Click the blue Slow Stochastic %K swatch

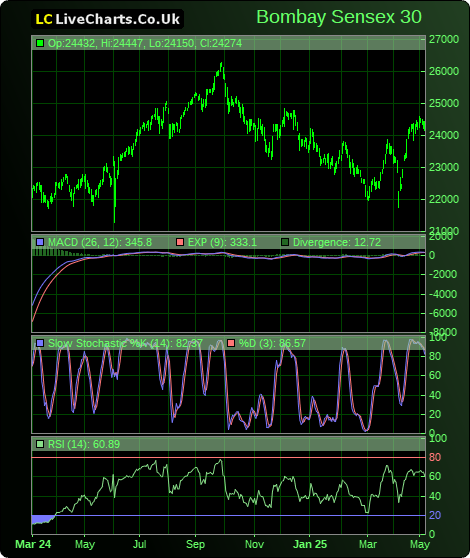pyautogui.click(x=40, y=343)
